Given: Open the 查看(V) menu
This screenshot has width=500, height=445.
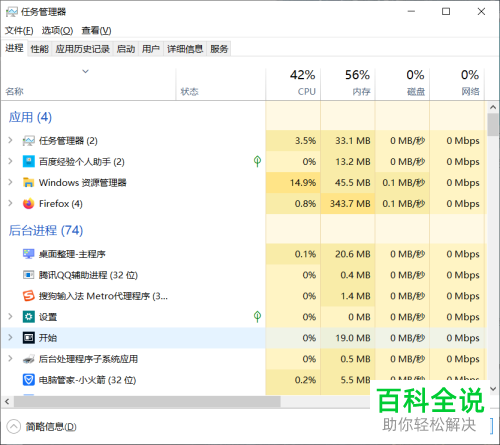Looking at the screenshot, I should [x=96, y=31].
